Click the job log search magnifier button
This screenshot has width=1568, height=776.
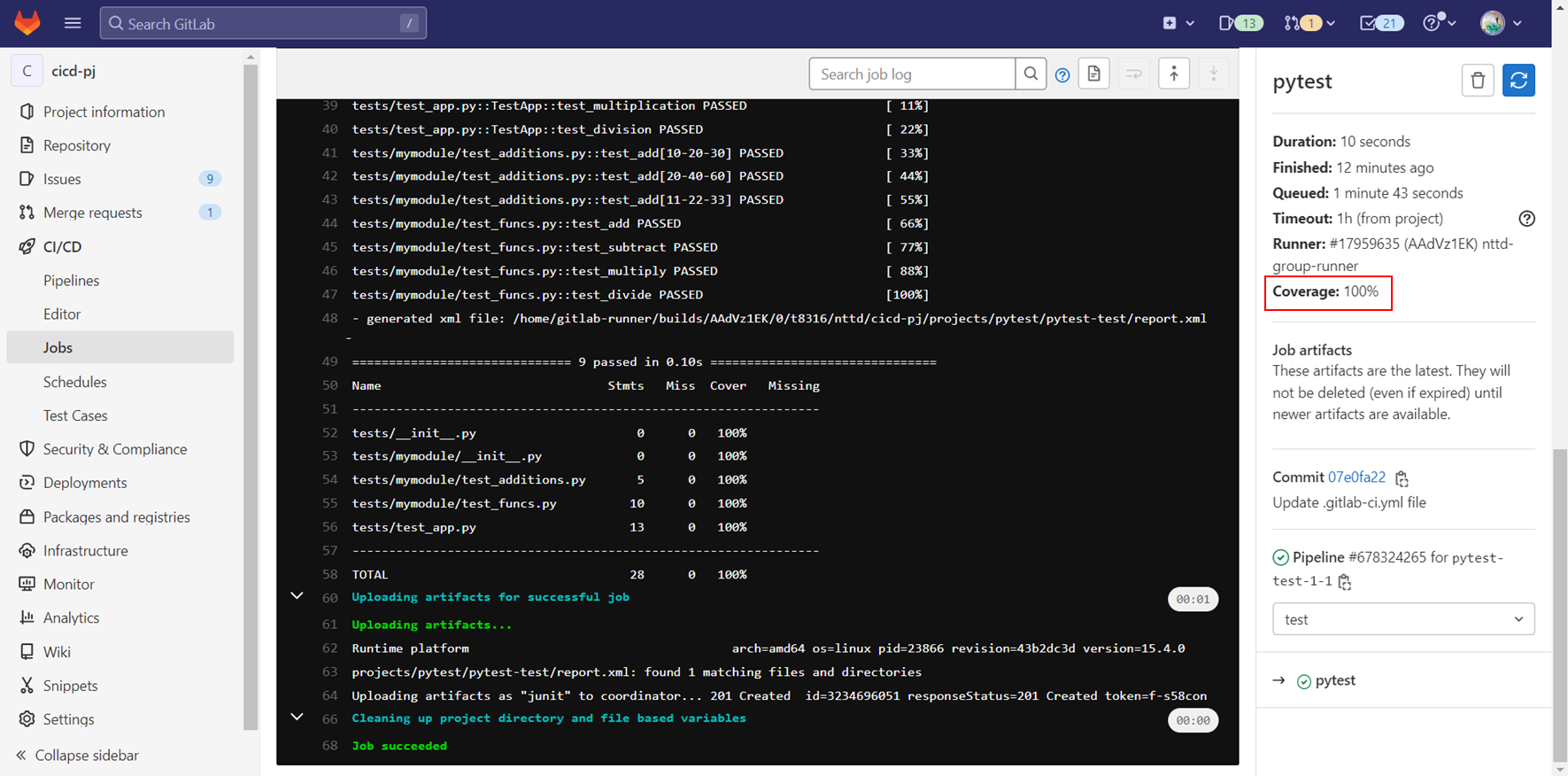tap(1031, 74)
